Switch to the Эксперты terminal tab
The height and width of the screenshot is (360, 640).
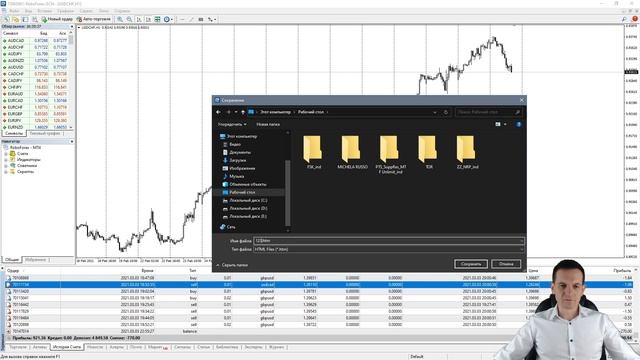coord(253,347)
